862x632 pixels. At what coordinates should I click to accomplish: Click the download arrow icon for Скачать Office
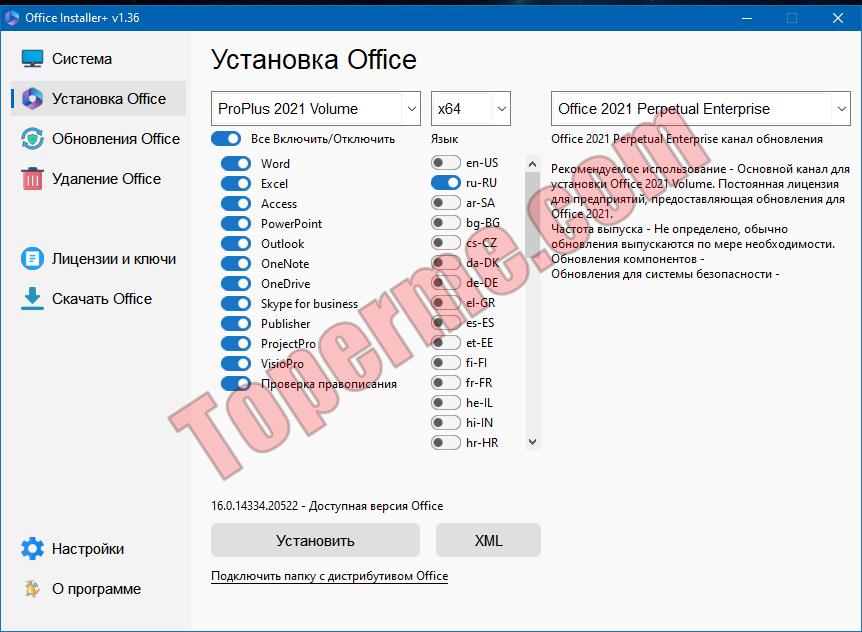tap(32, 298)
